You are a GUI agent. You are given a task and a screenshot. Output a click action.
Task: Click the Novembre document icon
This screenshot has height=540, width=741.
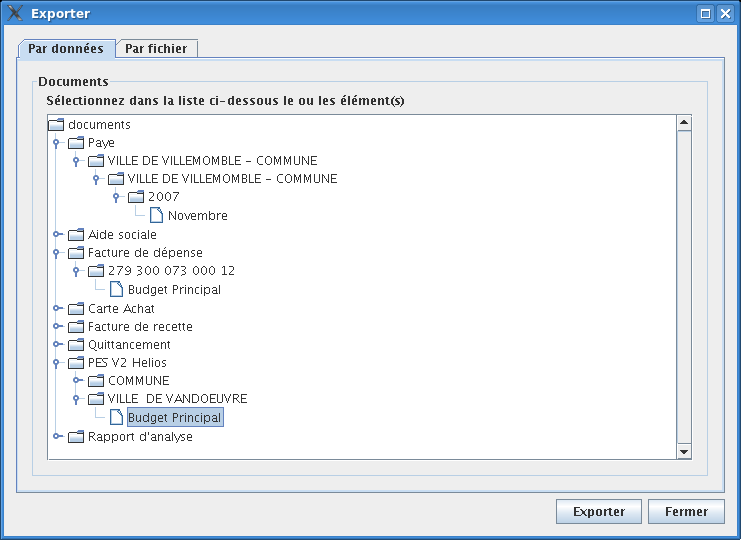(156, 215)
